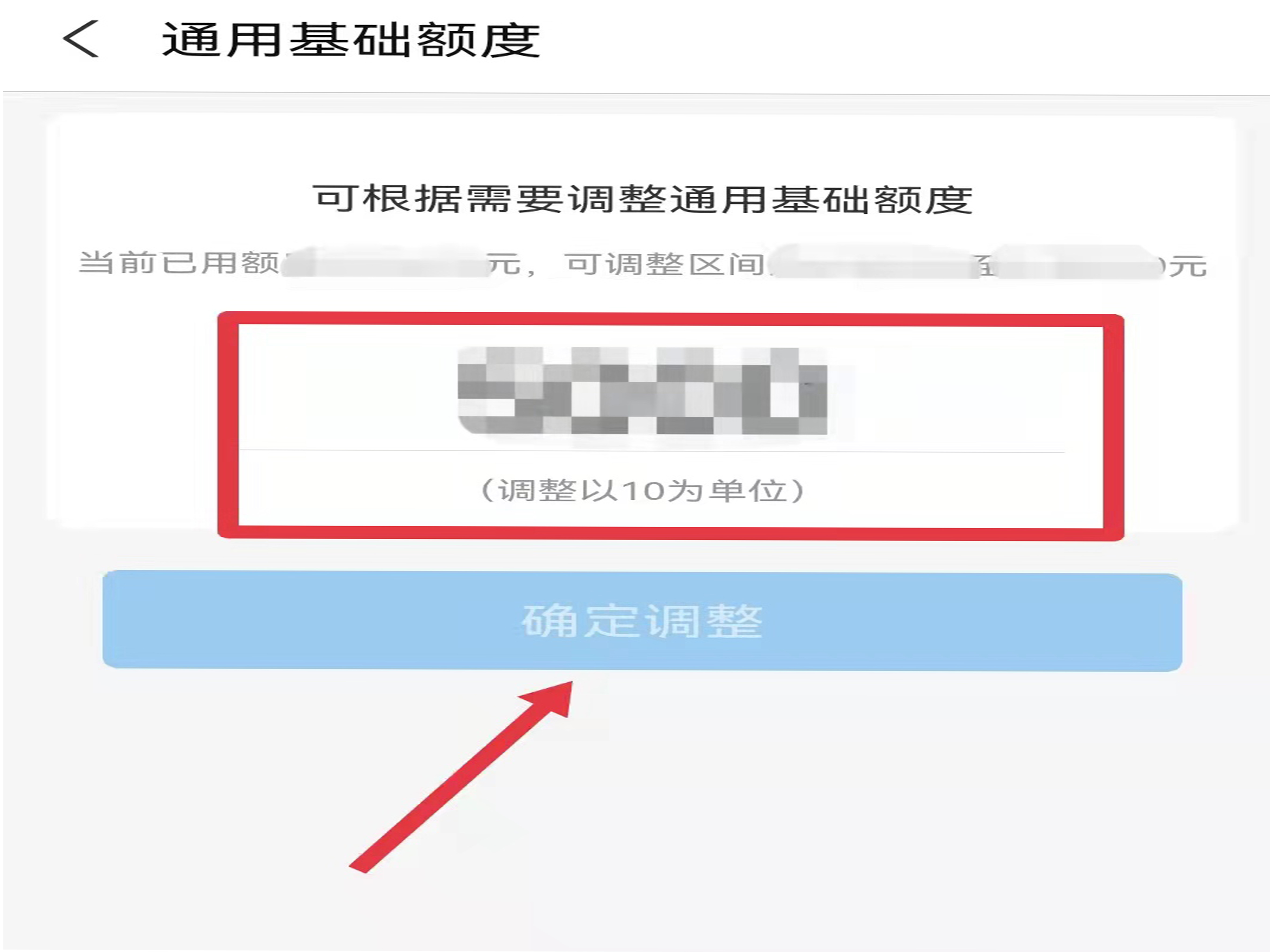Click the divider line under amount

[652, 452]
